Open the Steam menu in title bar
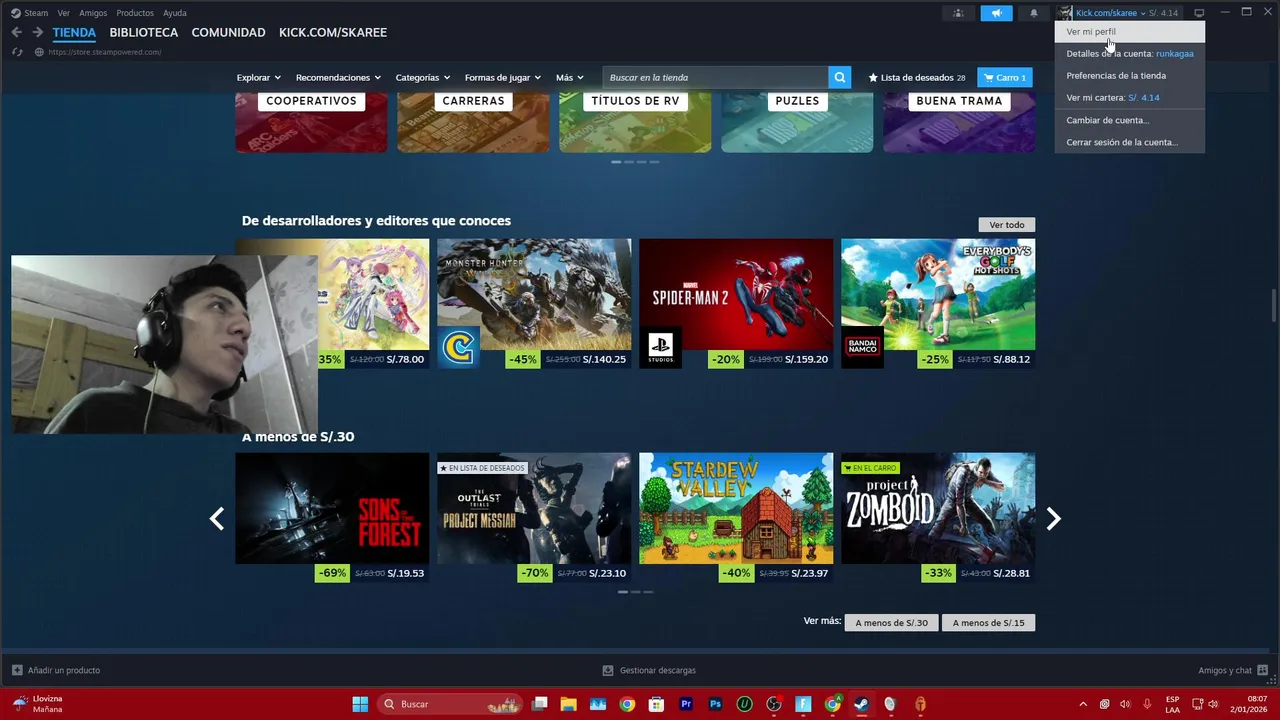The width and height of the screenshot is (1280, 720). [30, 13]
